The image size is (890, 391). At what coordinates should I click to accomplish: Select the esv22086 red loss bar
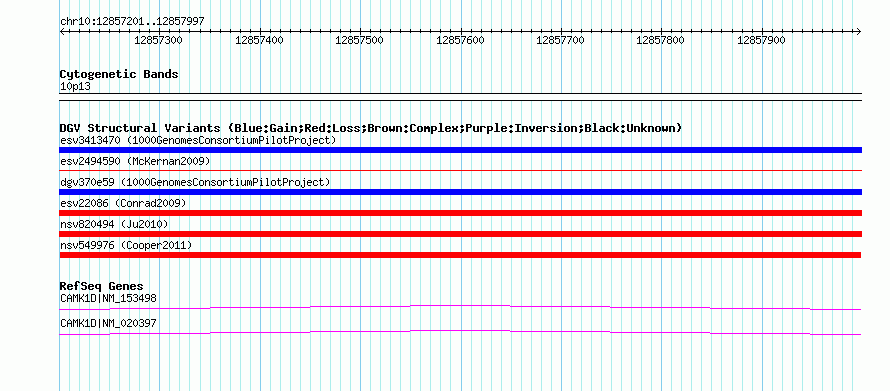point(460,213)
